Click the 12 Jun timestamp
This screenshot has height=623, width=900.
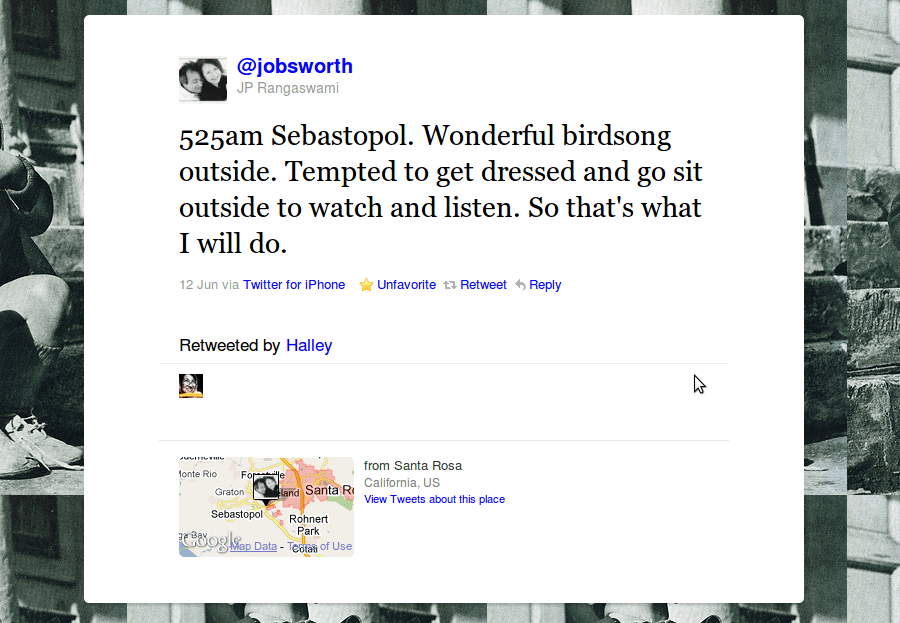[x=199, y=285]
